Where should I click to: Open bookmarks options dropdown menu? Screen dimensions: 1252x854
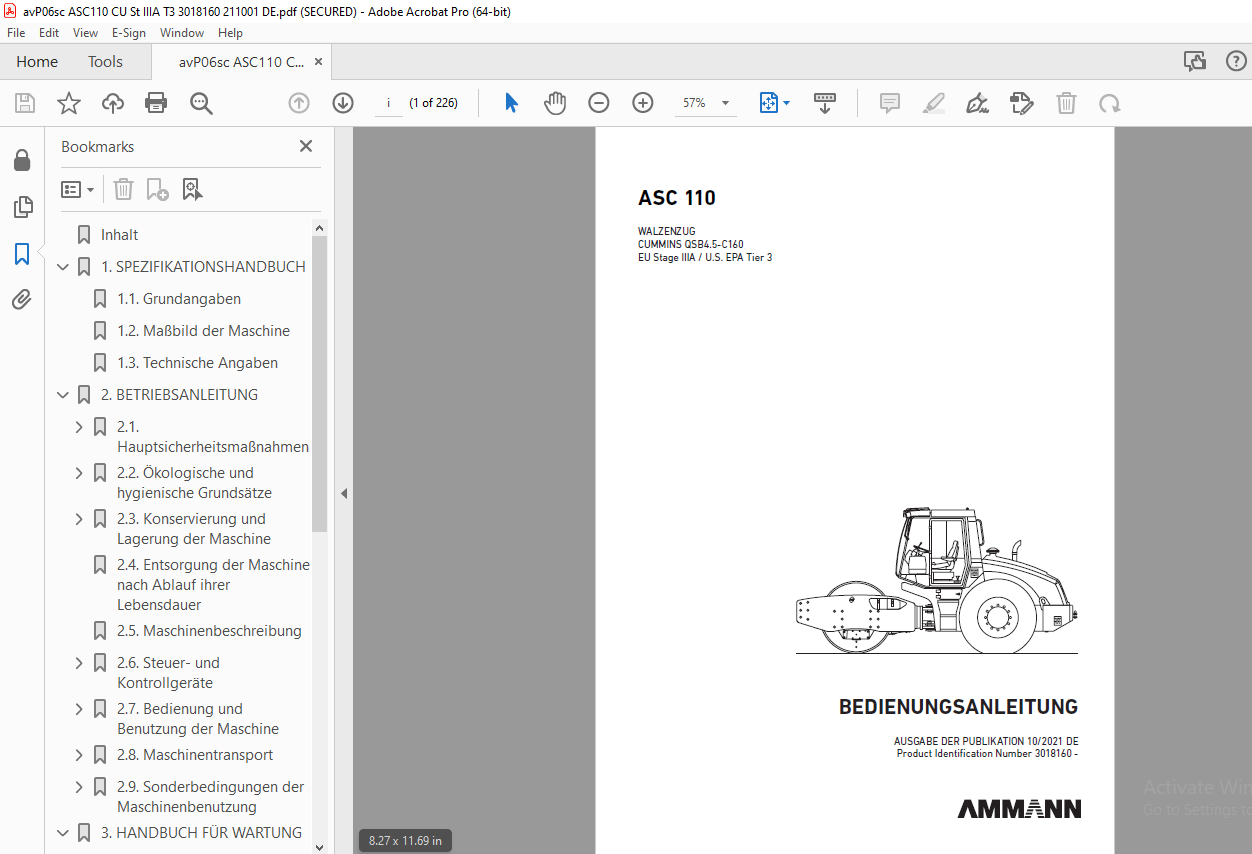click(x=78, y=189)
